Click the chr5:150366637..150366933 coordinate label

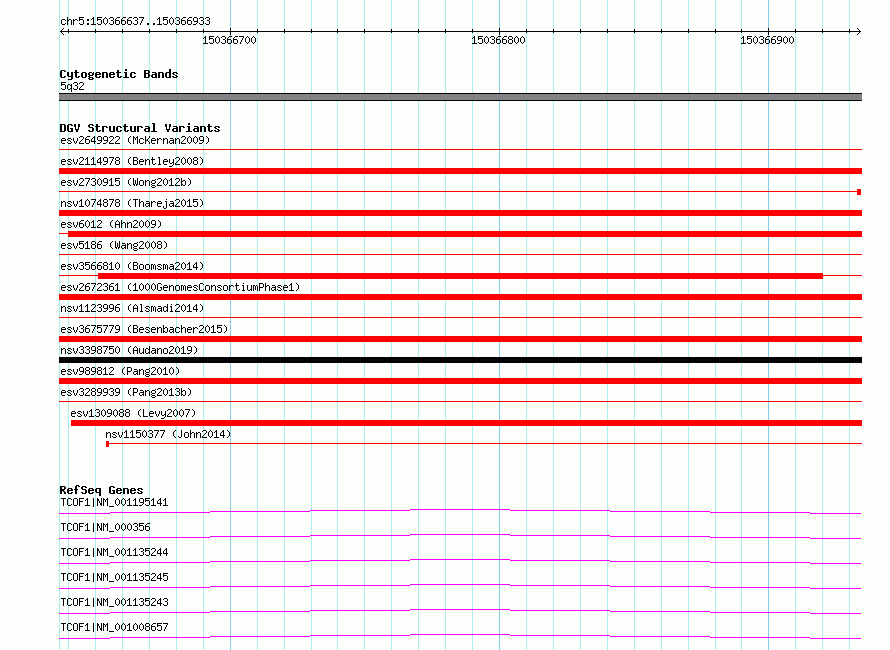[x=135, y=22]
